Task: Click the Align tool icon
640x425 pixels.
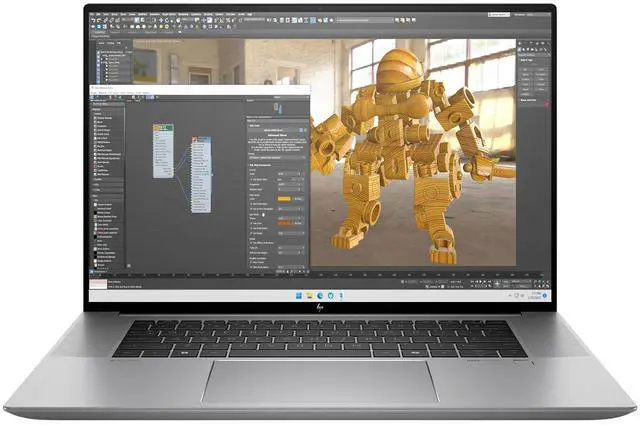Action: point(275,20)
